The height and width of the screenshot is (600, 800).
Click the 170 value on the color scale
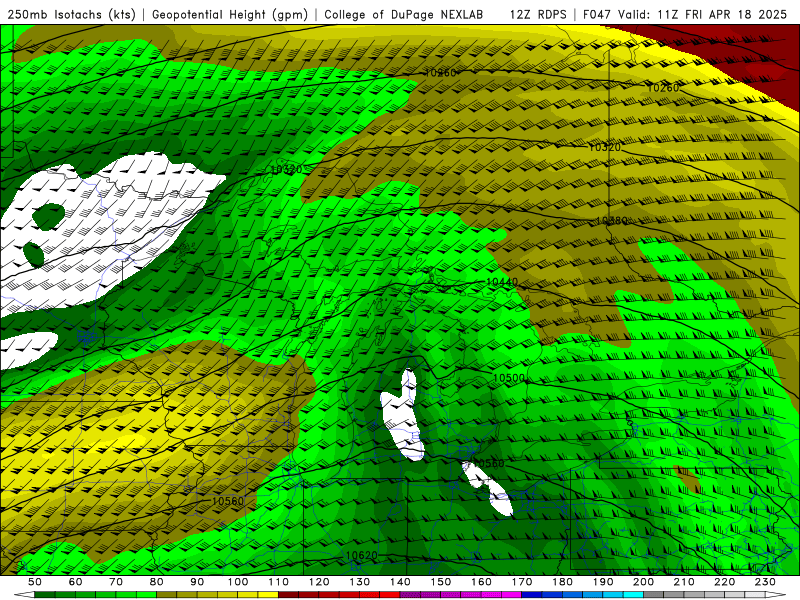[x=522, y=582]
